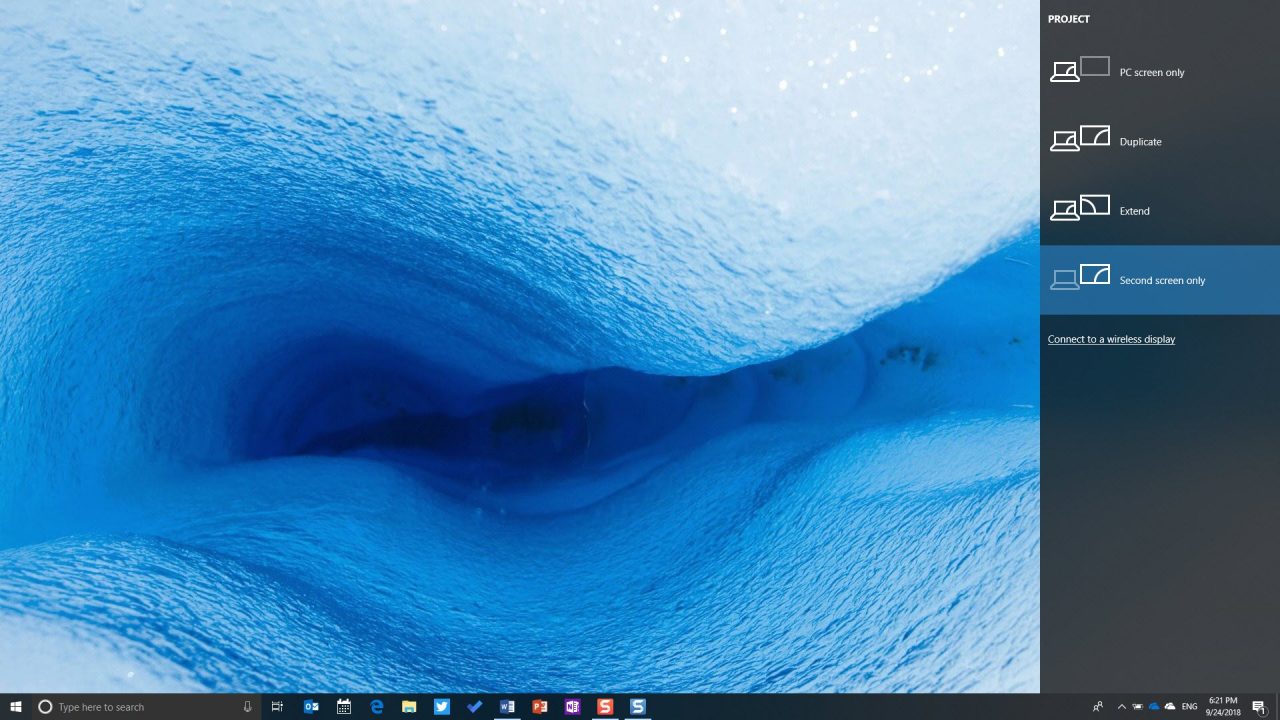Open the blue OneDrive tray icon
Viewport: 1280px width, 720px height.
point(1153,707)
